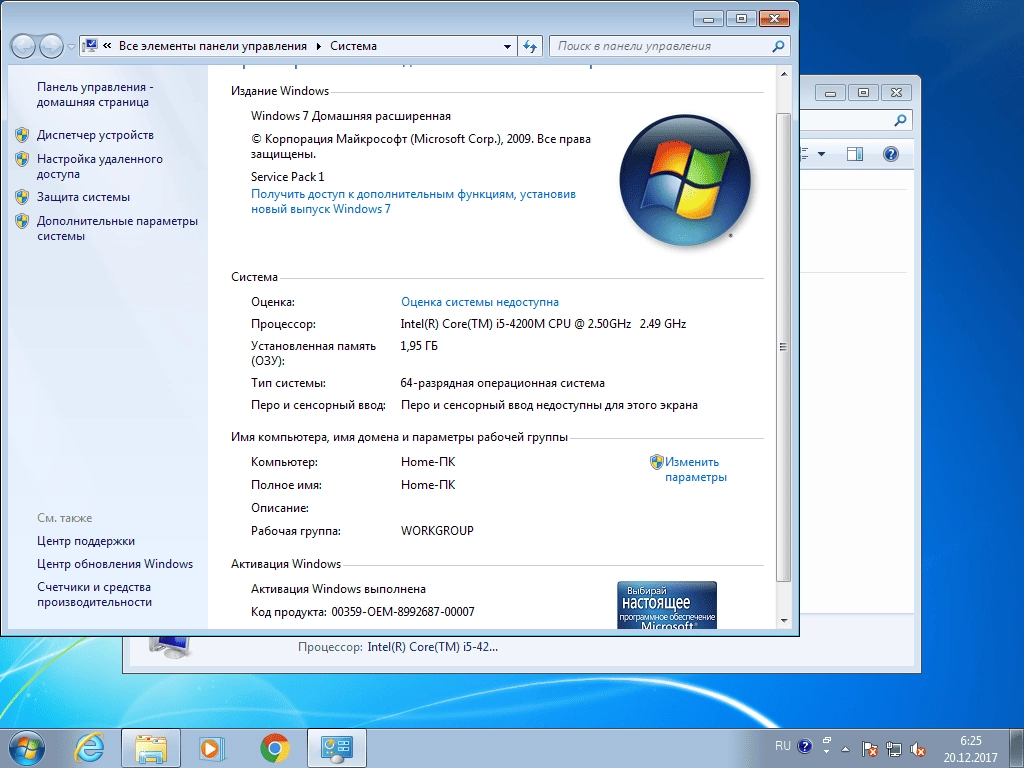Screen dimensions: 1024x768
Task: Launch Google Chrome from taskbar
Action: point(274,748)
